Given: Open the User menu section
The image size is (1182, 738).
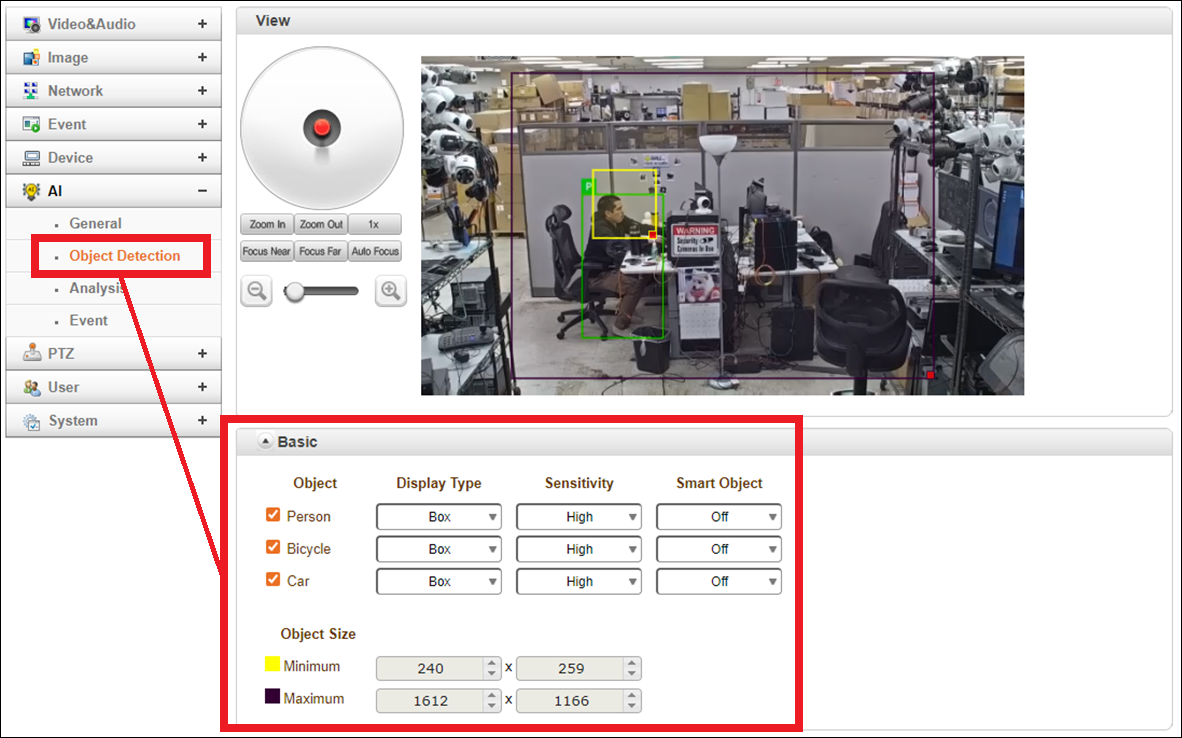Looking at the screenshot, I should point(114,387).
